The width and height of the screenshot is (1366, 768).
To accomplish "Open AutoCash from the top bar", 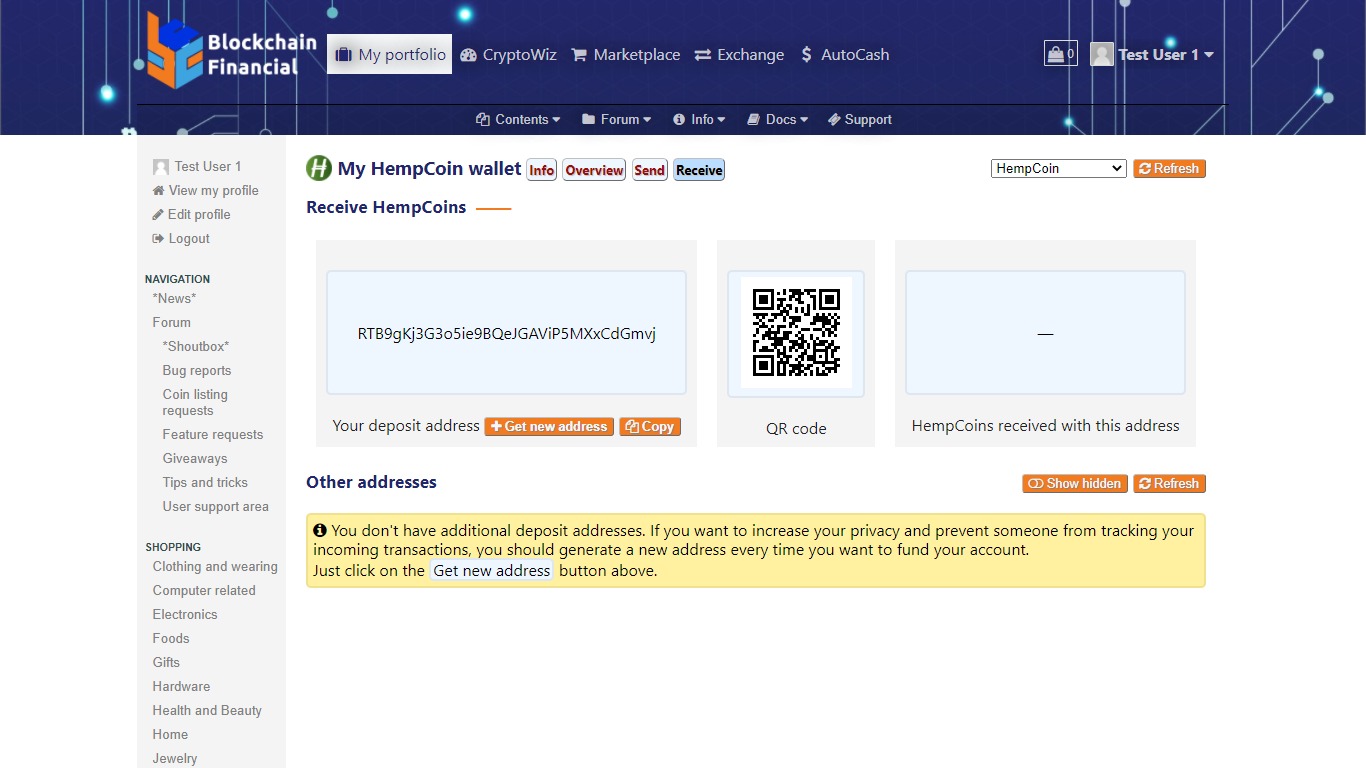I will point(844,55).
